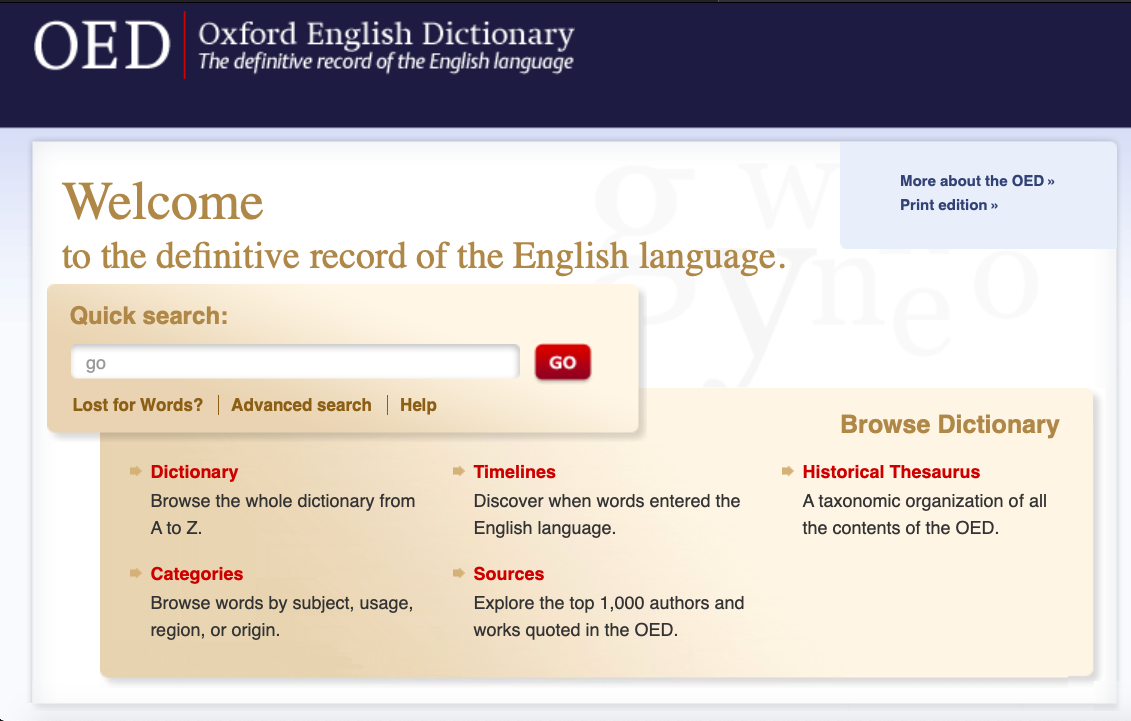Click the text 'Explore the top 1,000 authors and'
This screenshot has height=721, width=1131.
pos(609,603)
